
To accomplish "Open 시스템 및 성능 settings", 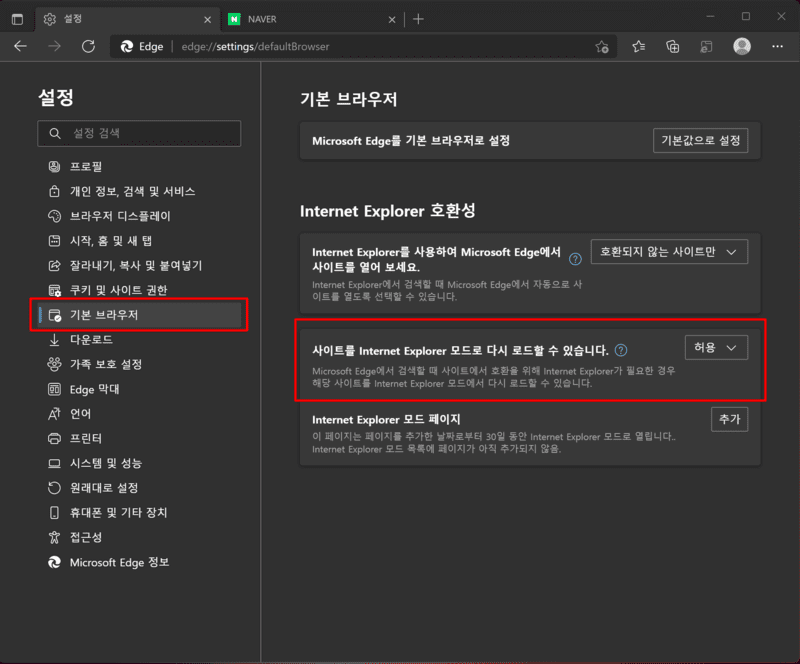I will [x=139, y=463].
